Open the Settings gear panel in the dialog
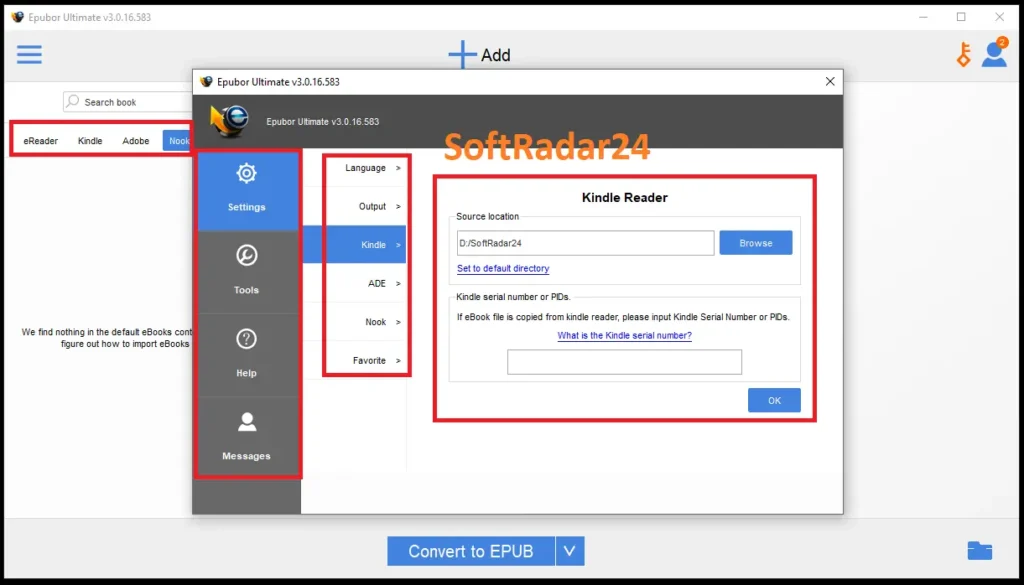The height and width of the screenshot is (585, 1024). click(246, 188)
